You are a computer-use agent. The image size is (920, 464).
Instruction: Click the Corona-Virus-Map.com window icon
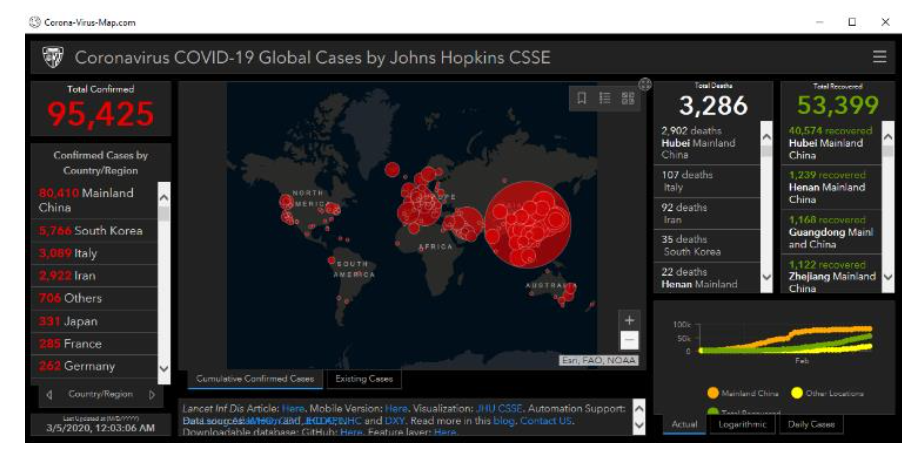tap(34, 22)
